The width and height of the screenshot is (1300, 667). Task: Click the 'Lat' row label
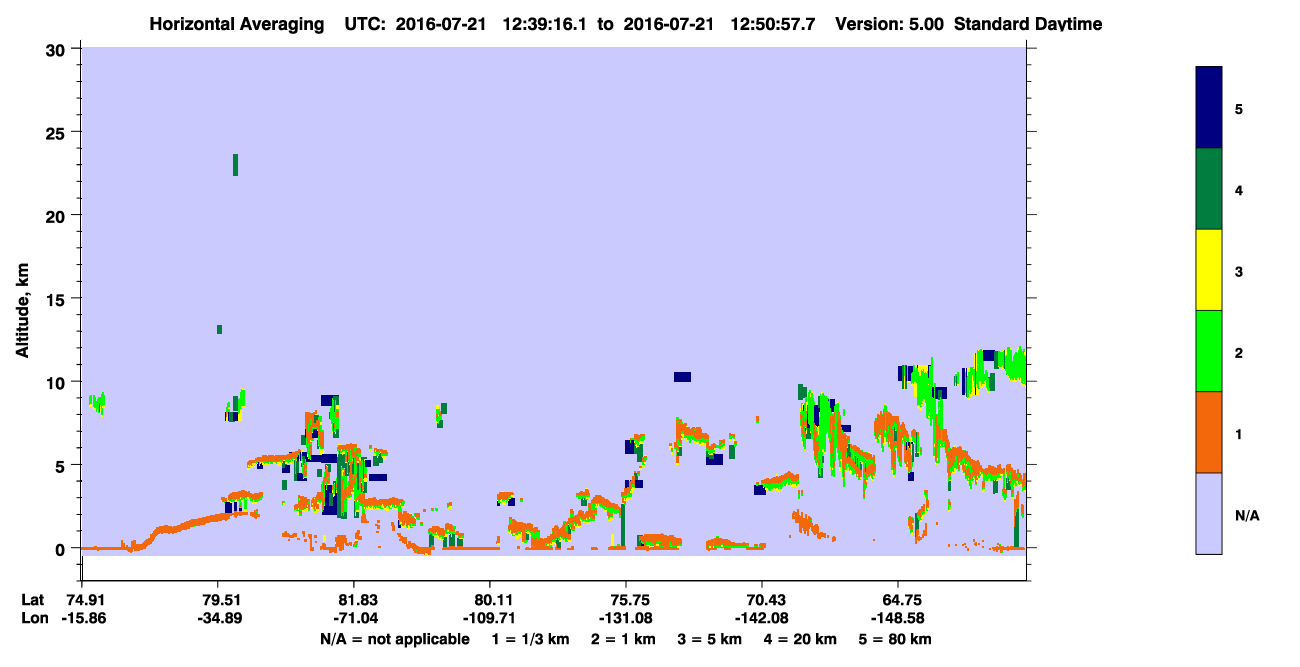[32, 600]
